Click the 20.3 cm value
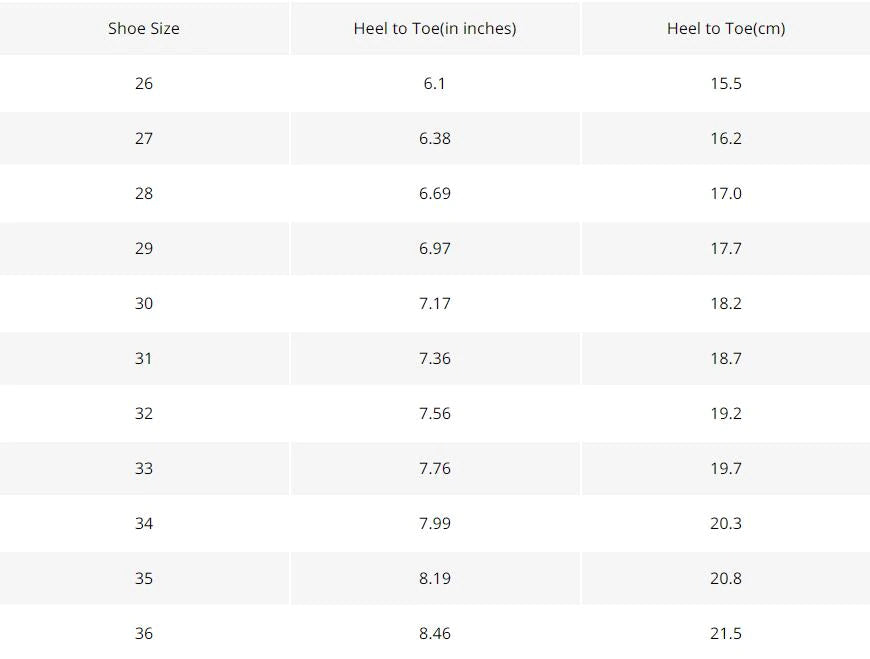The height and width of the screenshot is (659, 870). point(726,523)
